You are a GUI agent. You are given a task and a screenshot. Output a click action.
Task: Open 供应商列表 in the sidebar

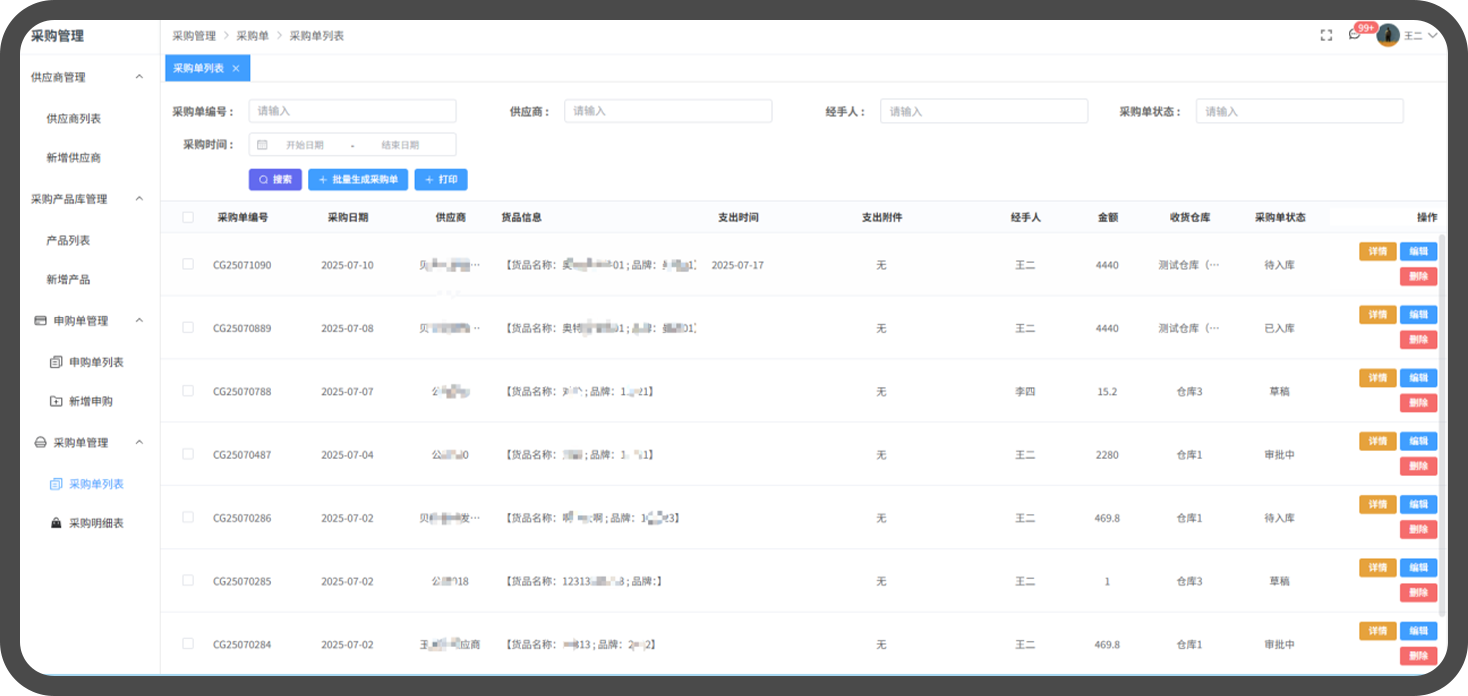point(74,119)
